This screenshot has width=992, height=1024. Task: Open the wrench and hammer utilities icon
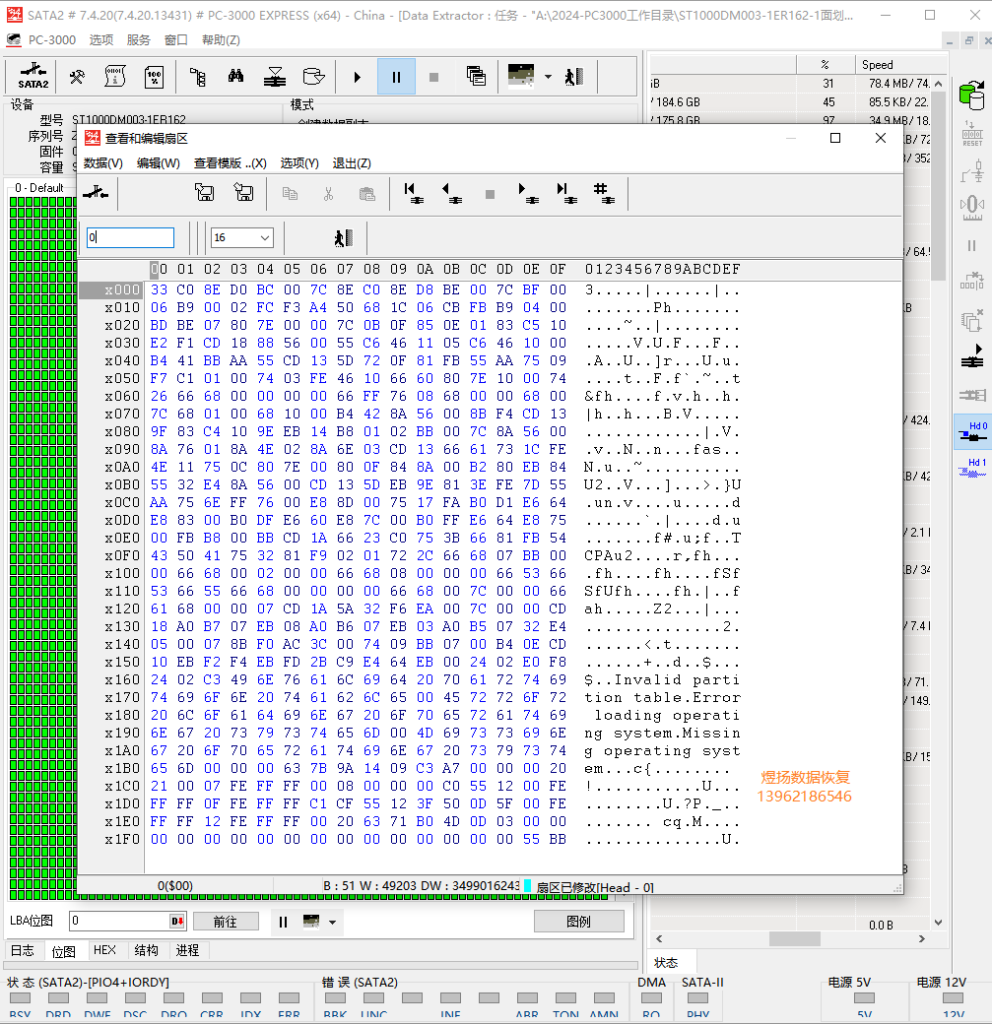(x=77, y=77)
